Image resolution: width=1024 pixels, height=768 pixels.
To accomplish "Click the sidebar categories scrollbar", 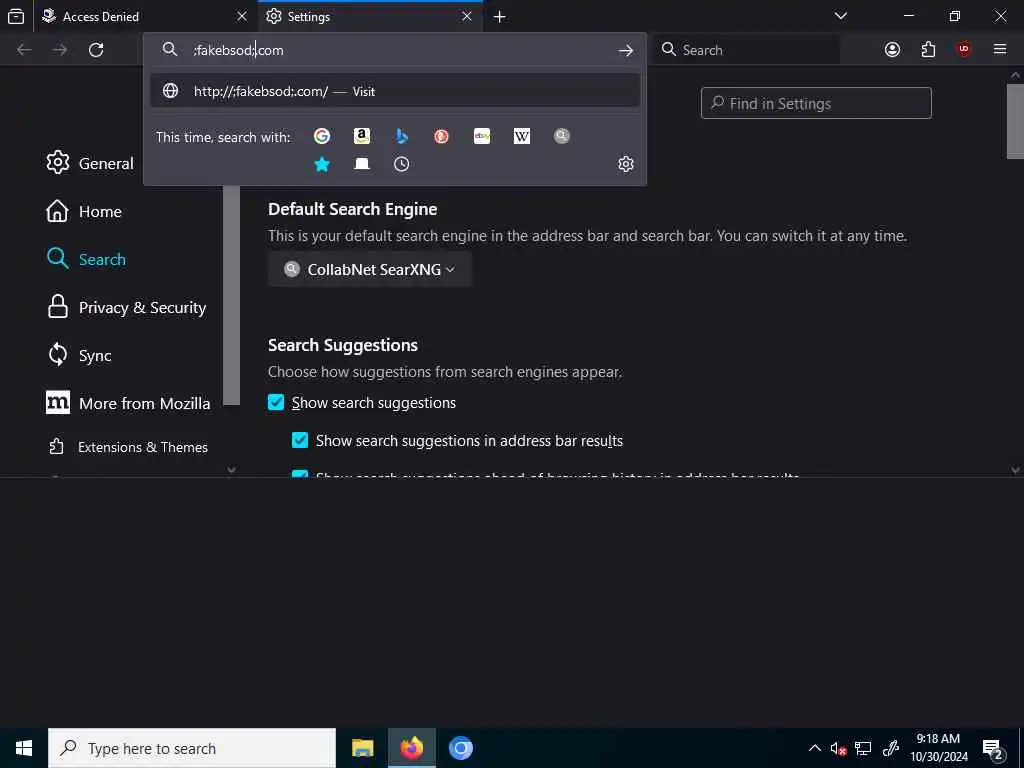I will pyautogui.click(x=231, y=296).
